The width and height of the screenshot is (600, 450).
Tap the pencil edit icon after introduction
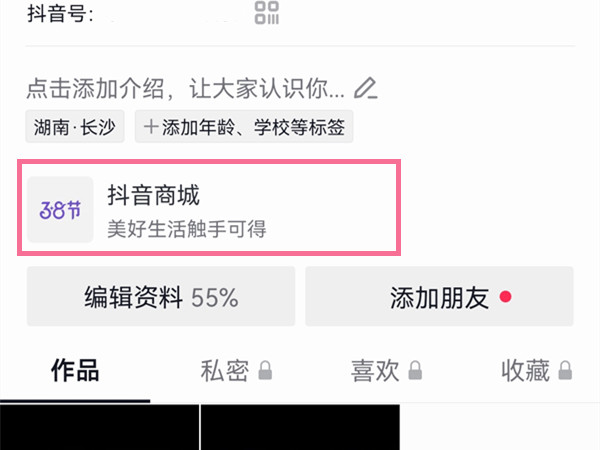[x=365, y=88]
